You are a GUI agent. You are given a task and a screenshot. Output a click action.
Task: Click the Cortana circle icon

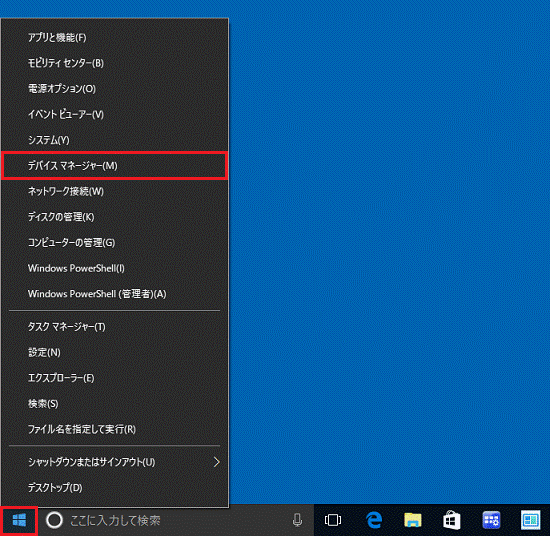pos(54,520)
